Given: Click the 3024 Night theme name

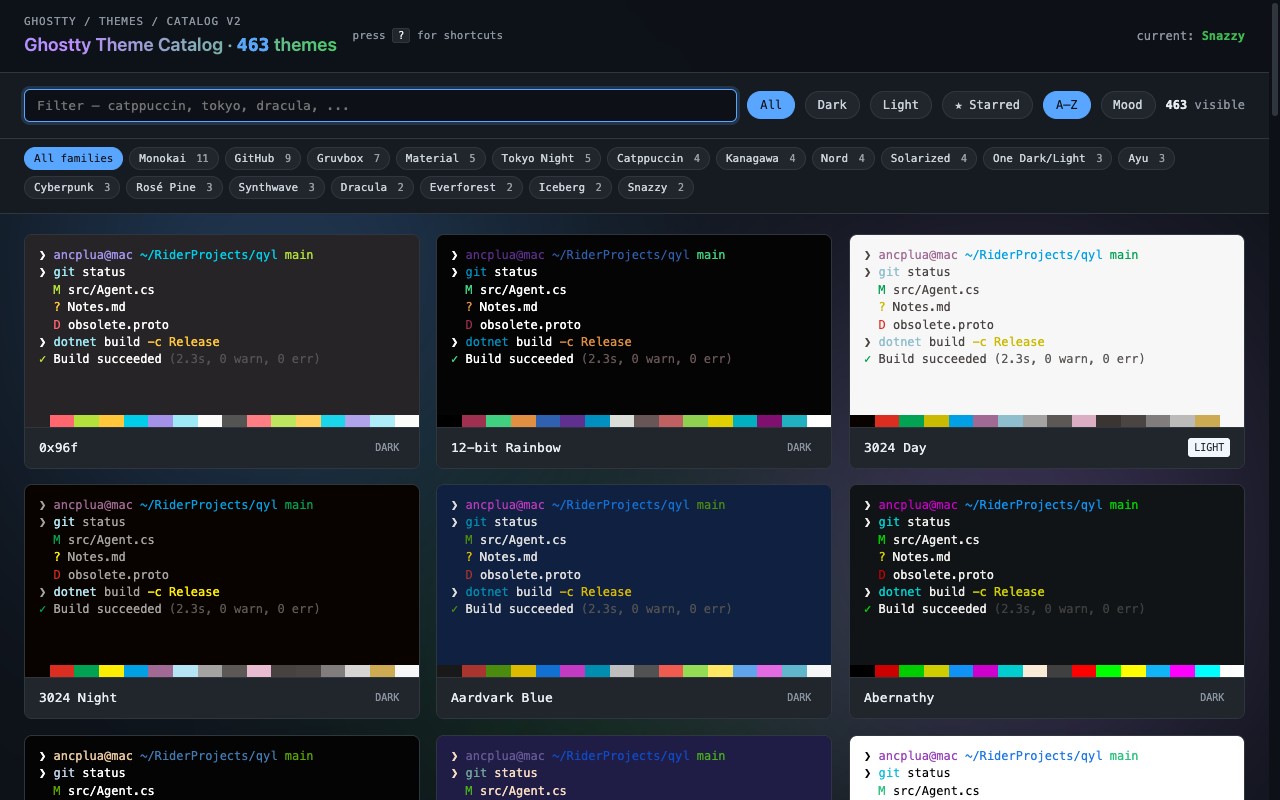Looking at the screenshot, I should tap(78, 697).
